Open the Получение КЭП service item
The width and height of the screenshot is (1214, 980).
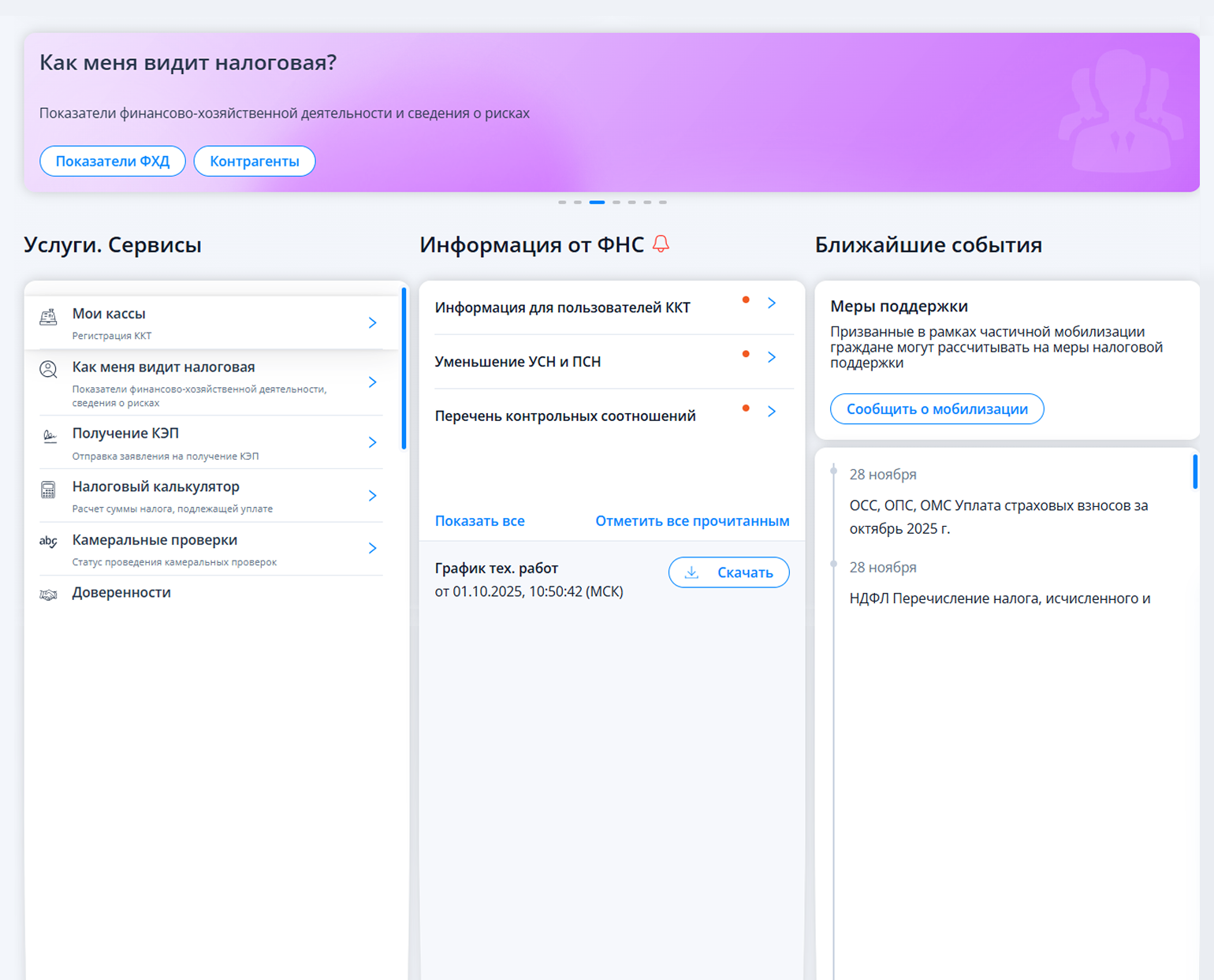click(211, 442)
